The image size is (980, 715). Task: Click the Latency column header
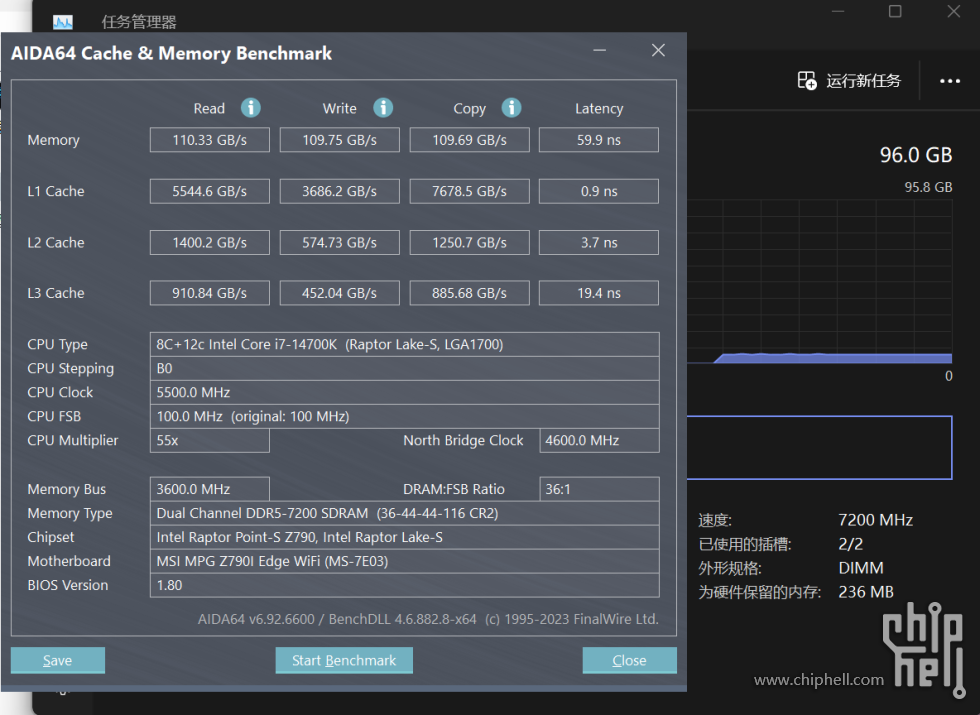(x=599, y=109)
